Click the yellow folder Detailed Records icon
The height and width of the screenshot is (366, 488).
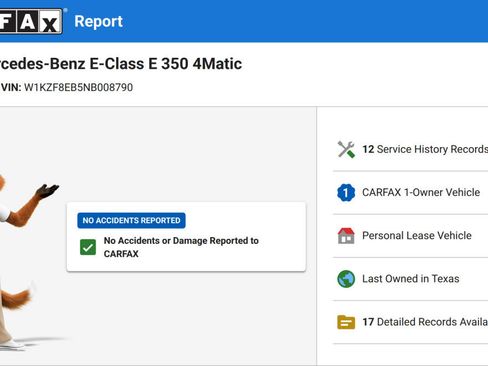pos(346,322)
